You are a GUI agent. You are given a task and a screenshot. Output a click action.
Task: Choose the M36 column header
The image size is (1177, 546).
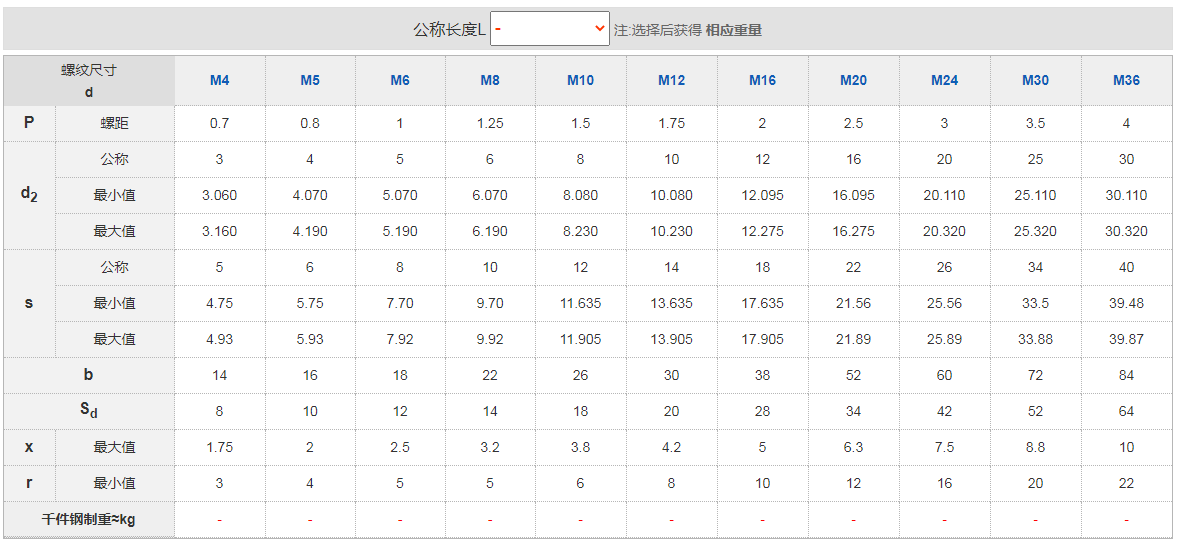1126,80
